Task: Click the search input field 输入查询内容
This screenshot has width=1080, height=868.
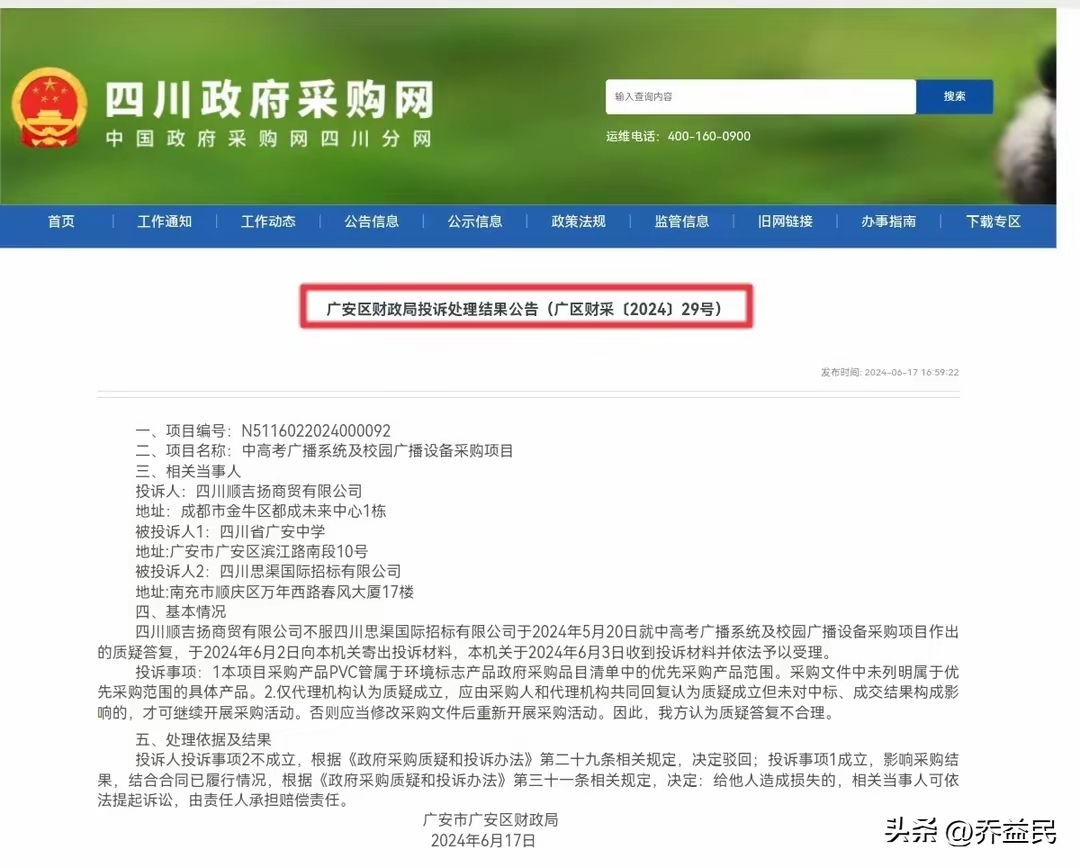Action: (x=760, y=97)
